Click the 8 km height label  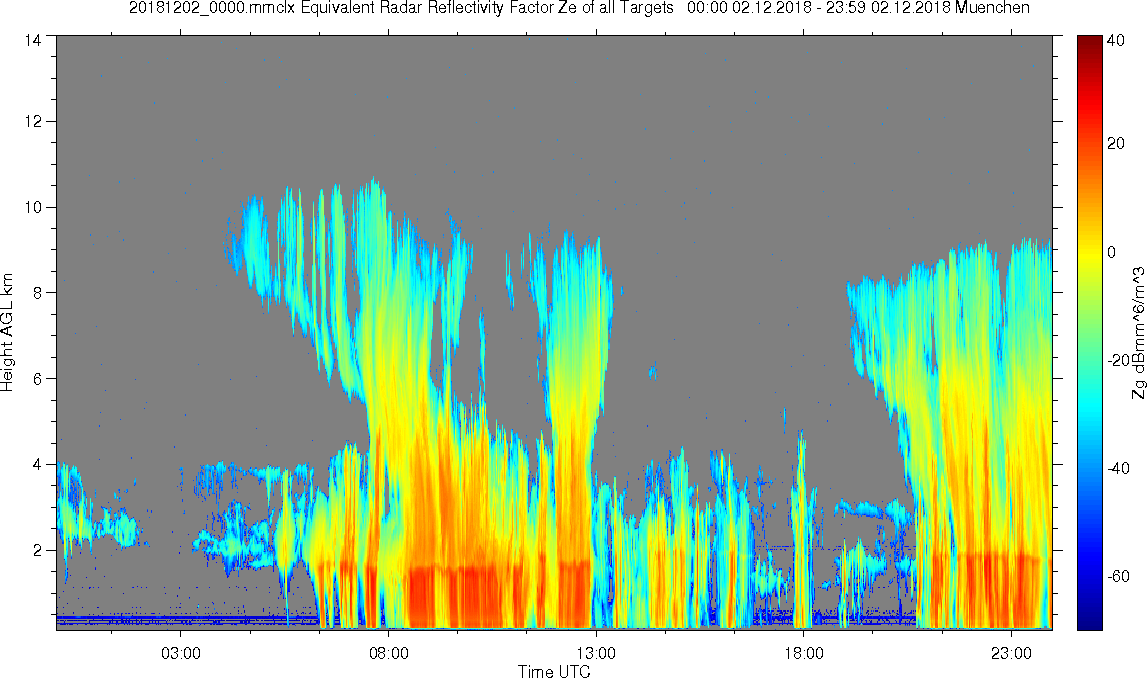click(x=37, y=293)
